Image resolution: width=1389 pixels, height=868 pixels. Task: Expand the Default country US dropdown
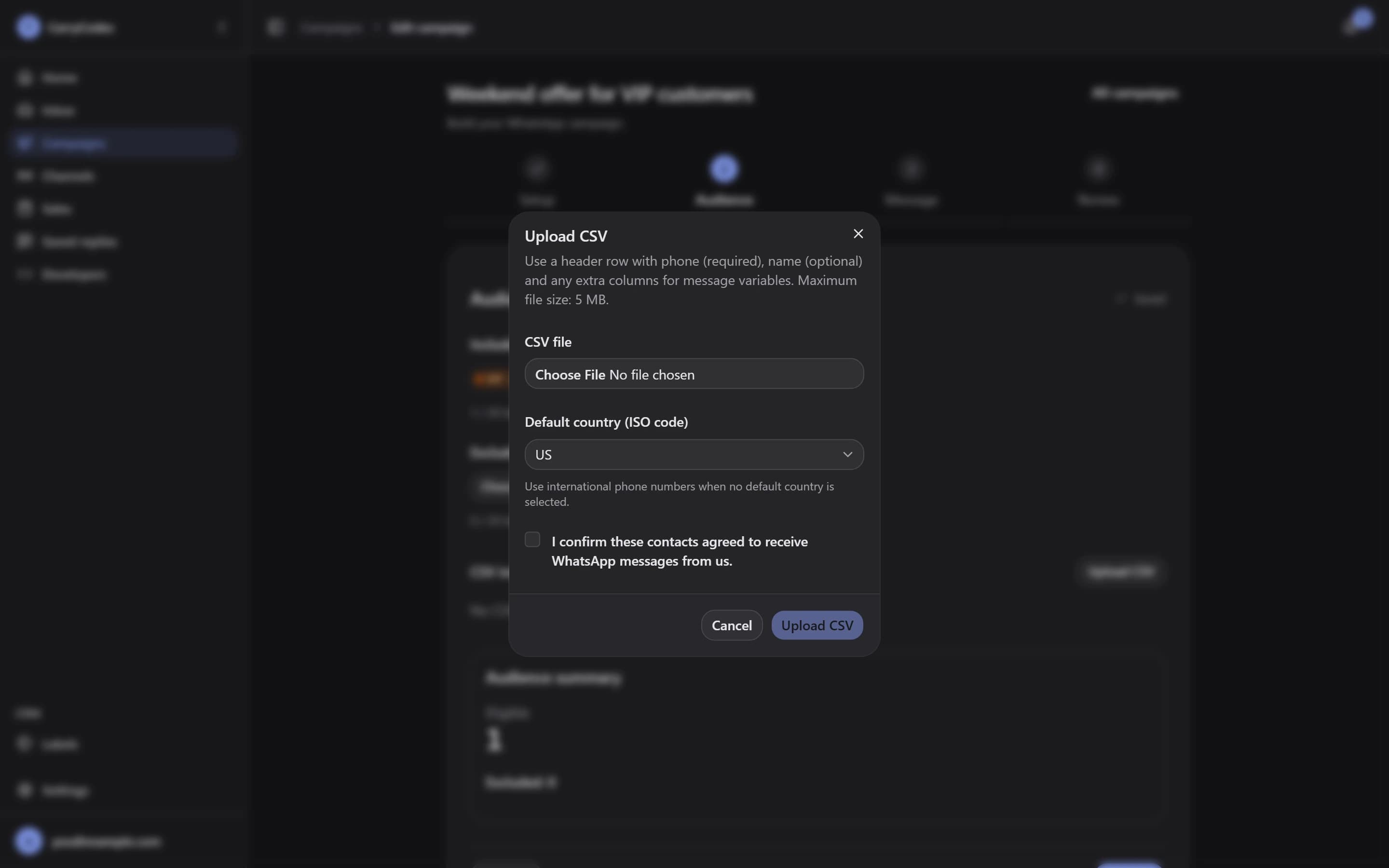pyautogui.click(x=694, y=454)
